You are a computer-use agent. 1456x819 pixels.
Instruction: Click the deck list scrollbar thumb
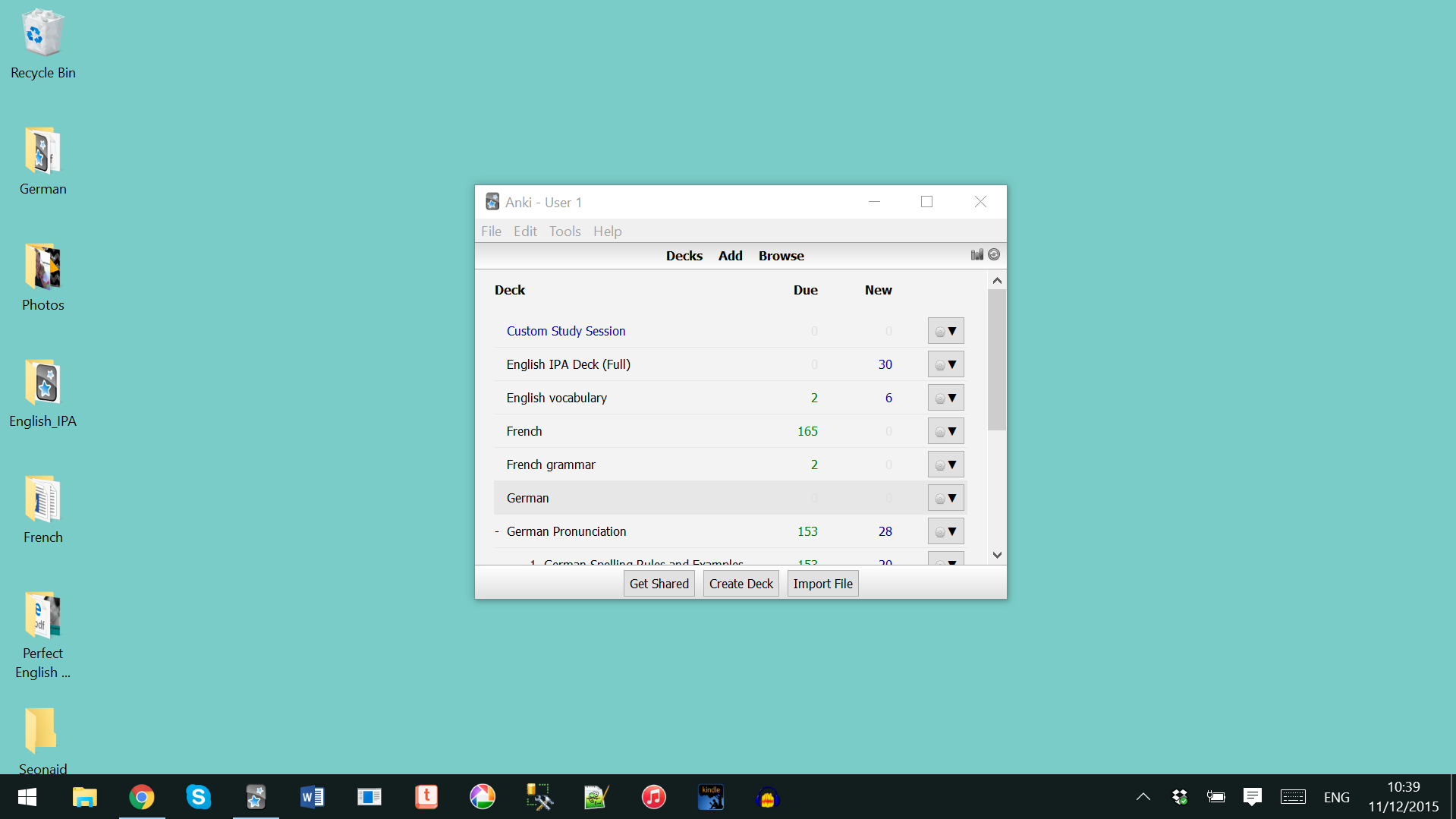tap(997, 359)
